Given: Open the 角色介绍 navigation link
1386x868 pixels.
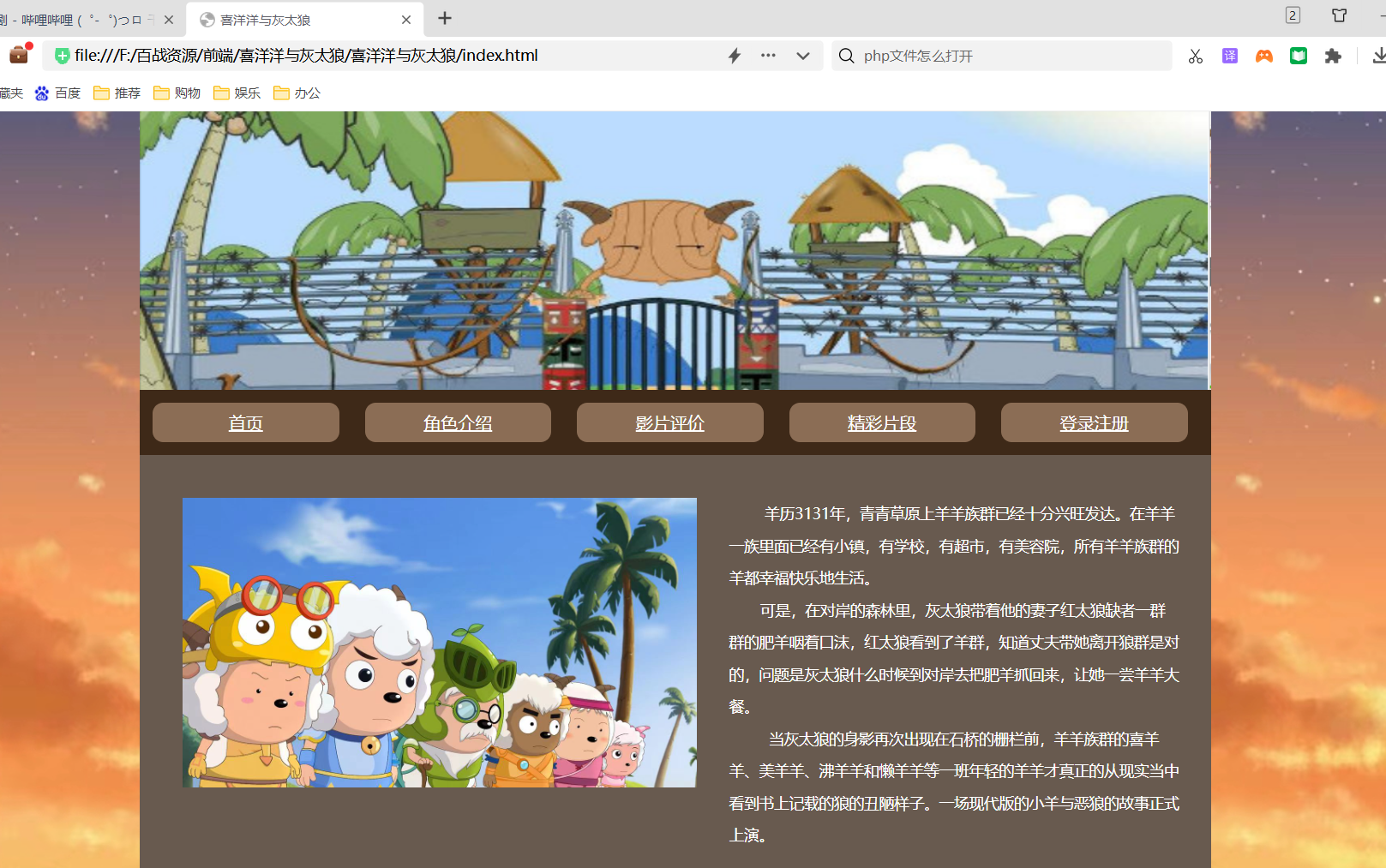Looking at the screenshot, I should click(458, 422).
